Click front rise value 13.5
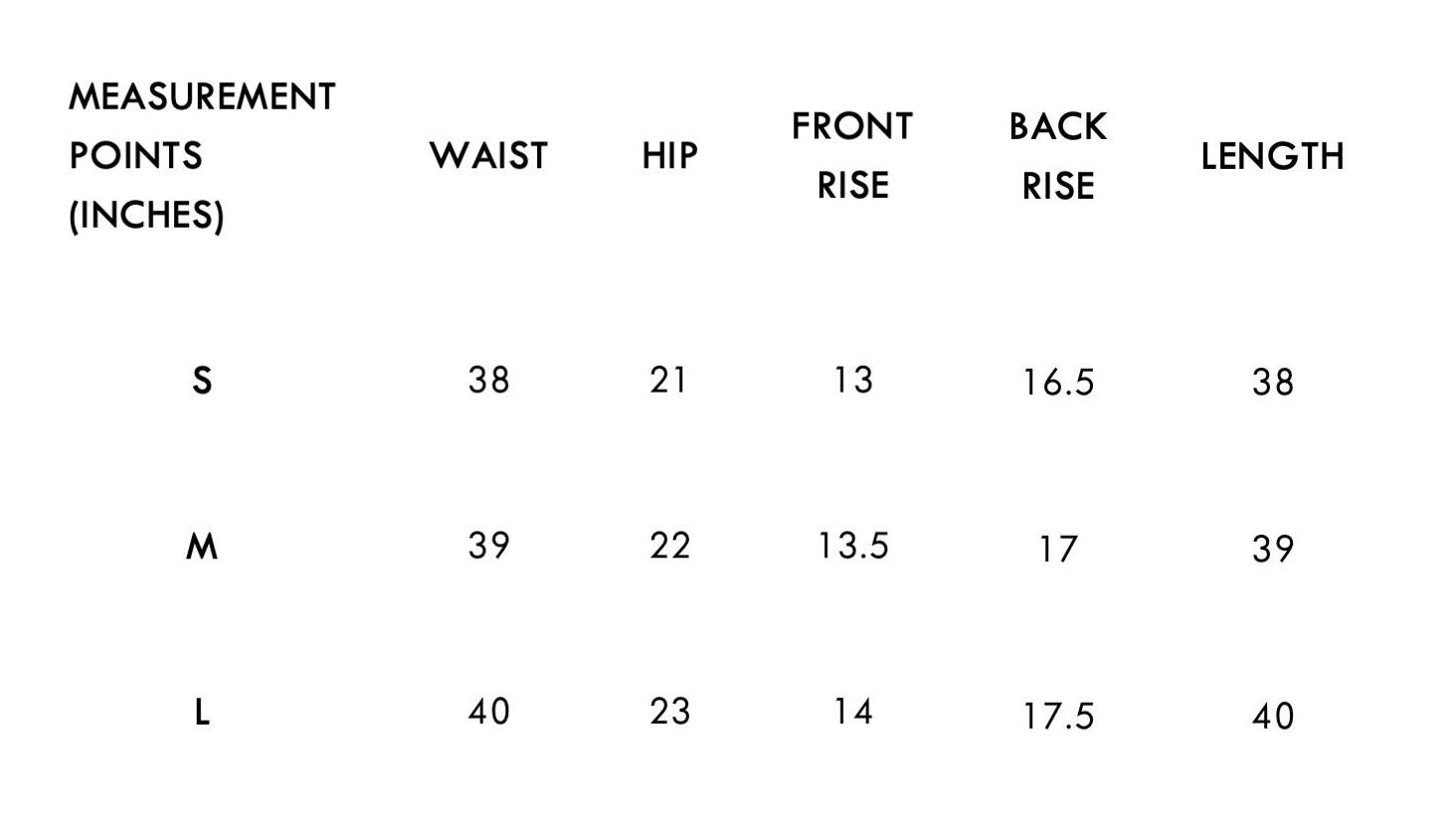Screen dimensions: 1456x821 852,546
